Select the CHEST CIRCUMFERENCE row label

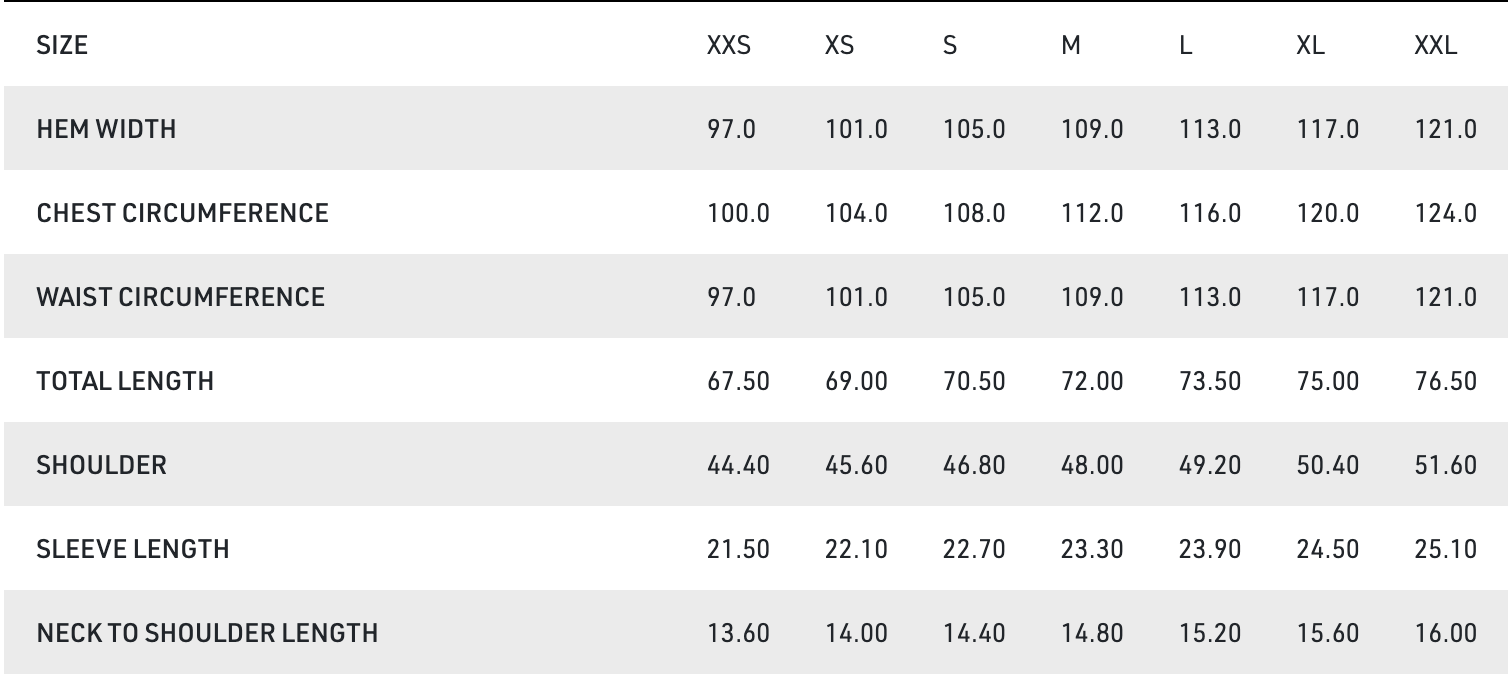[182, 213]
